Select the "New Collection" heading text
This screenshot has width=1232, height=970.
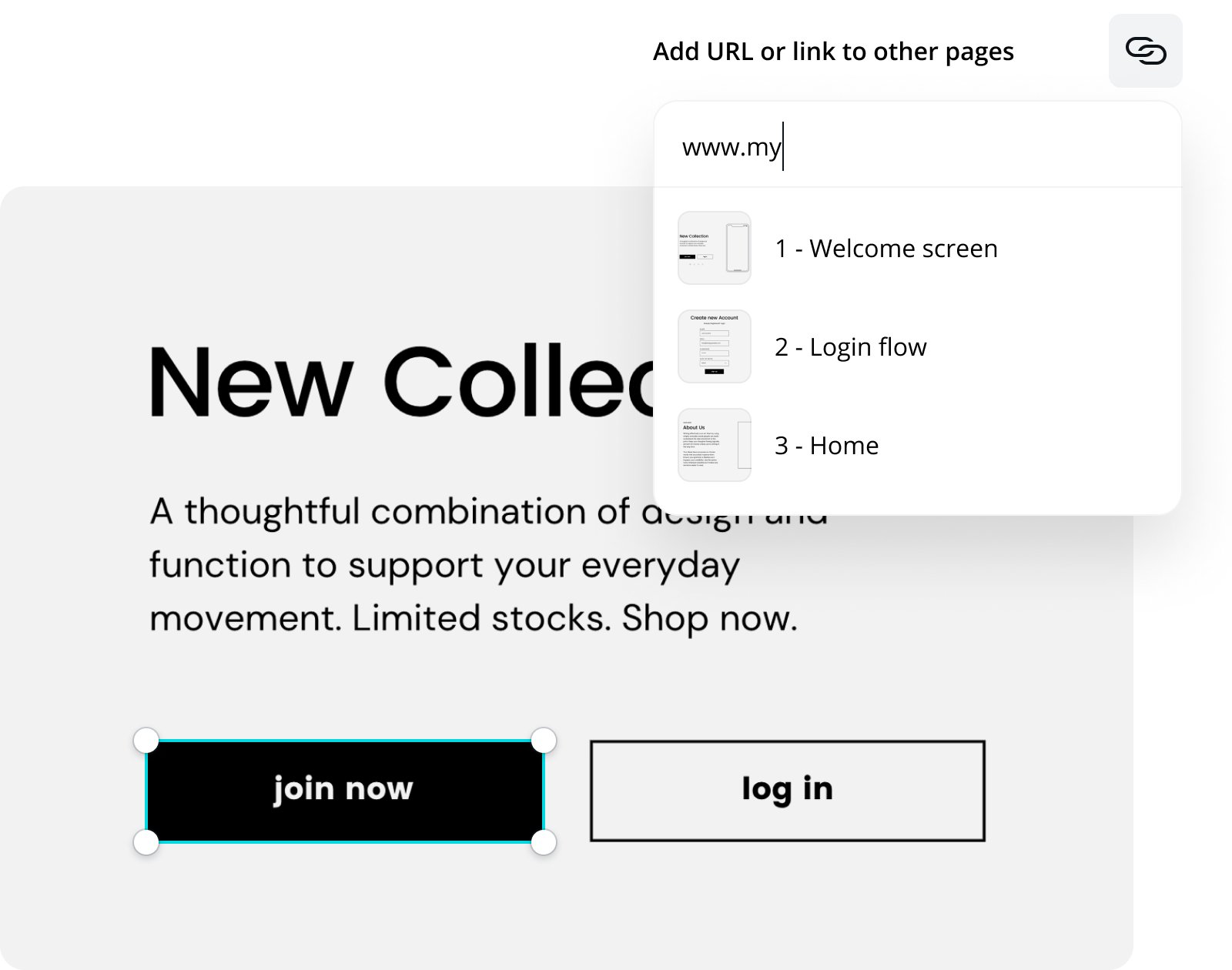pos(400,383)
